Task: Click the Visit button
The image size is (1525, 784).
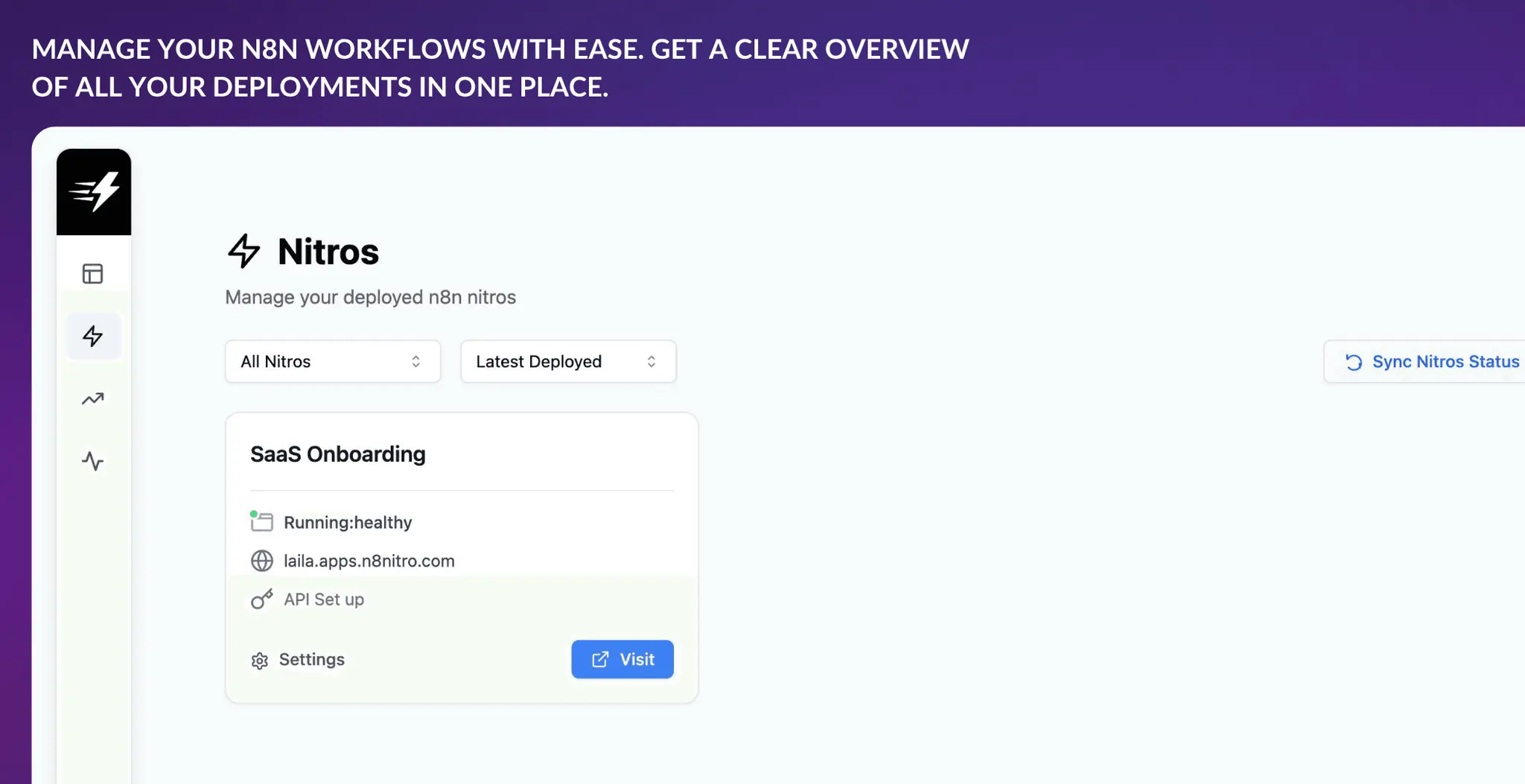Action: tap(623, 659)
